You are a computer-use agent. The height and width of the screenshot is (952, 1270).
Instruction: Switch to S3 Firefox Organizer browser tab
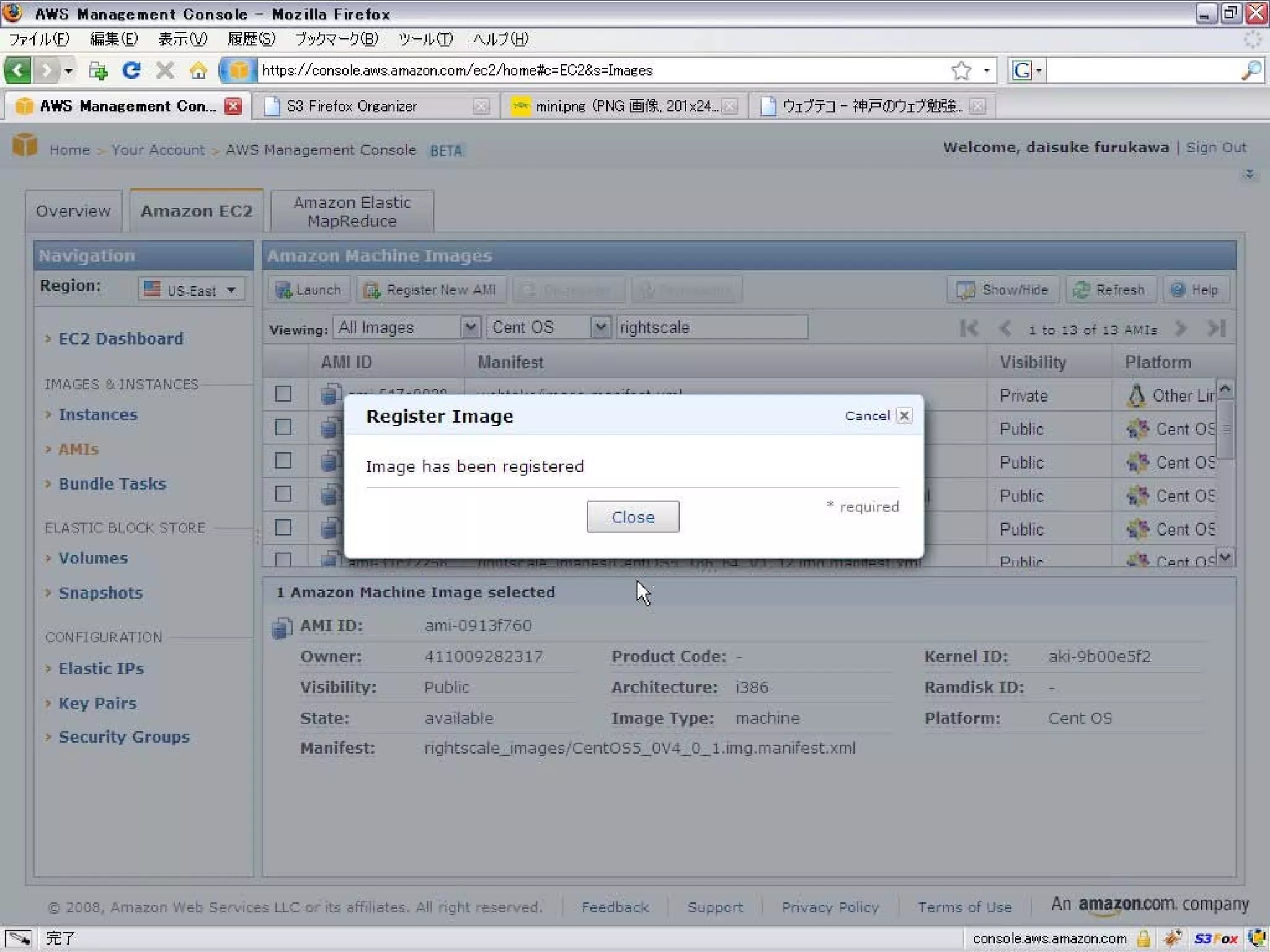pos(375,106)
